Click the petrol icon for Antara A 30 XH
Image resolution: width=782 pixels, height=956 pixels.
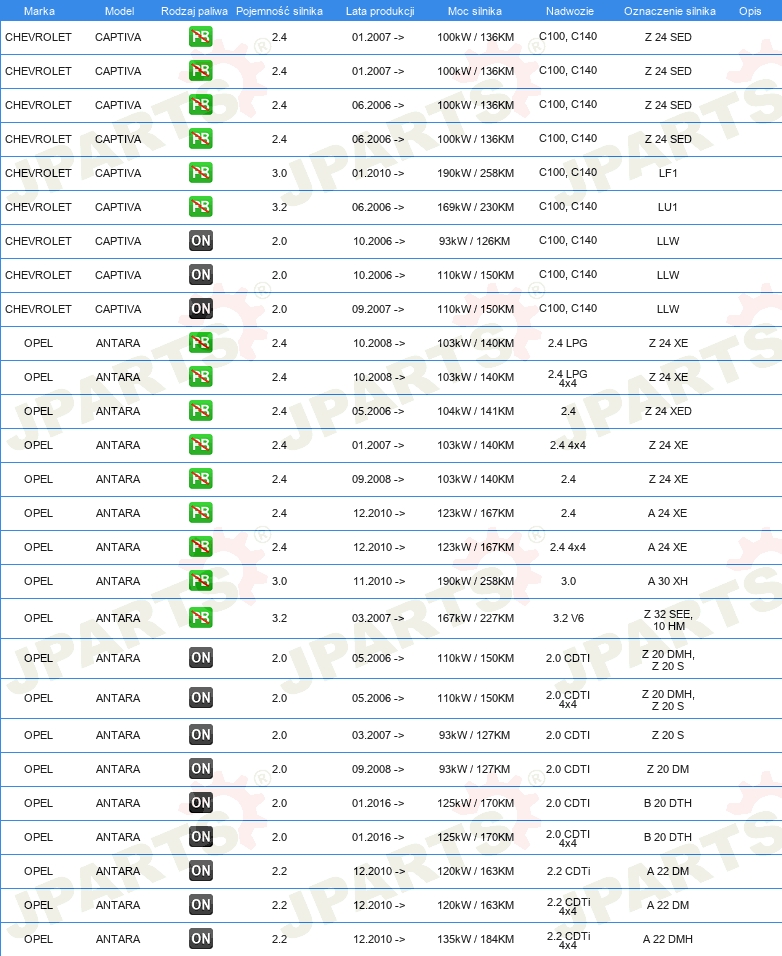pyautogui.click(x=201, y=581)
